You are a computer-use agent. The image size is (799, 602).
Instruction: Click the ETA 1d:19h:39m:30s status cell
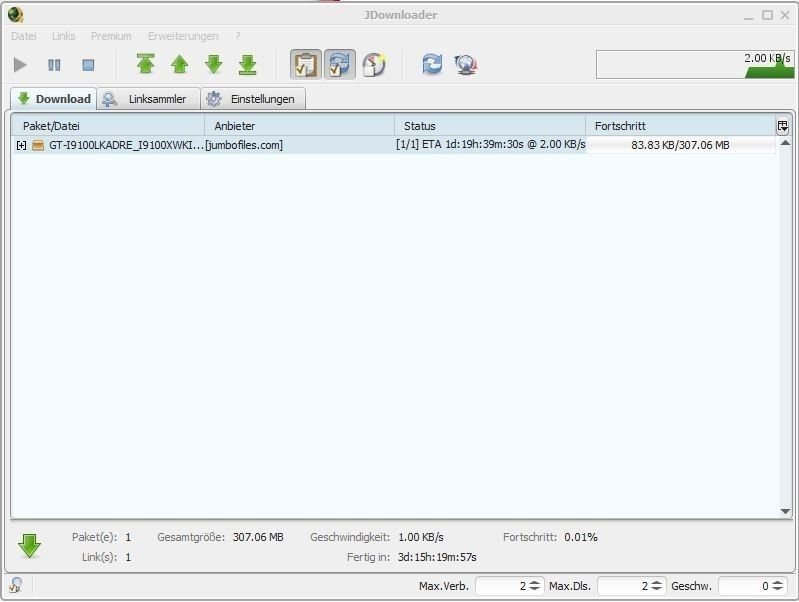490,144
